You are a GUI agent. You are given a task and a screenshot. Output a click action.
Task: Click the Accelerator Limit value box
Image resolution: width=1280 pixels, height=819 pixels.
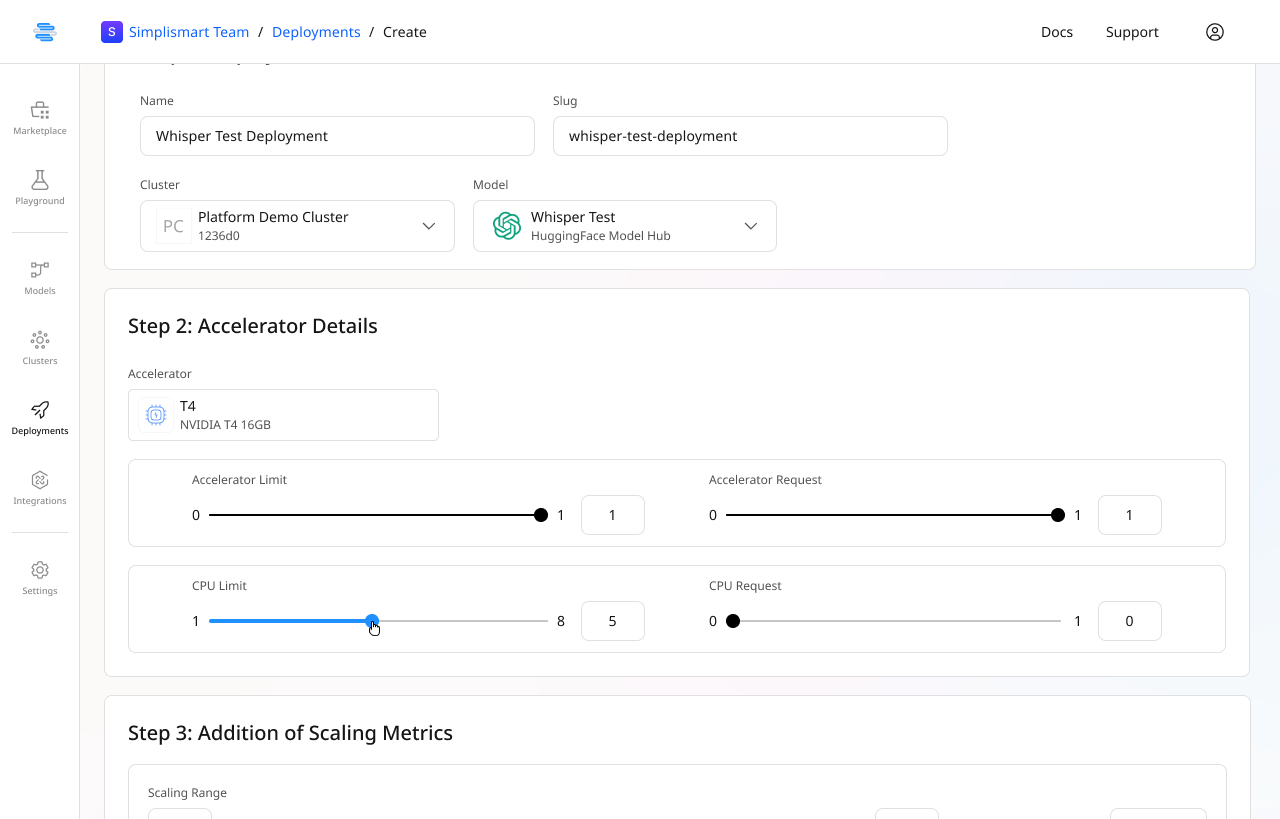tap(613, 515)
